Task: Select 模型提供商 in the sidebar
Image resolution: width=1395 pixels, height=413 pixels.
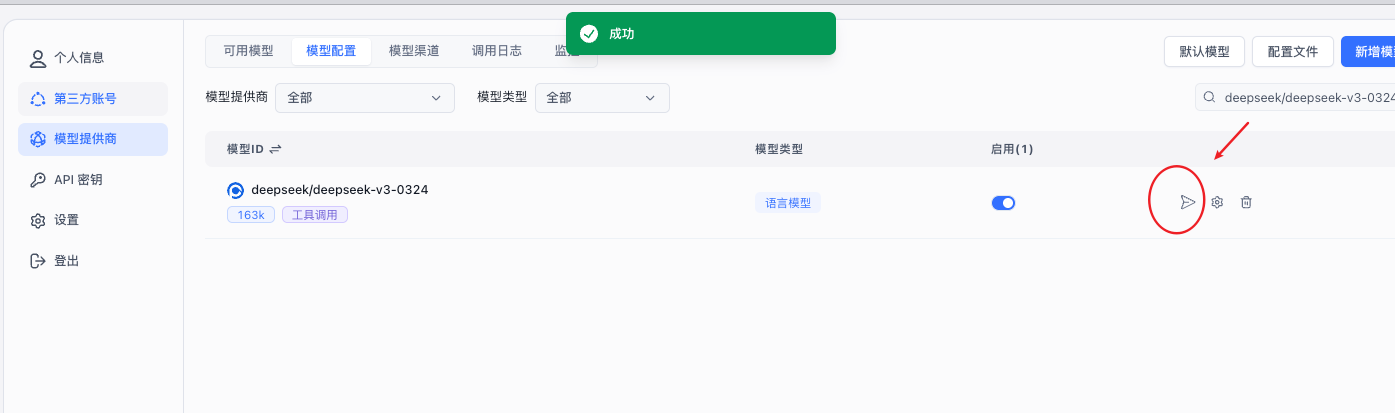Action: coord(93,139)
